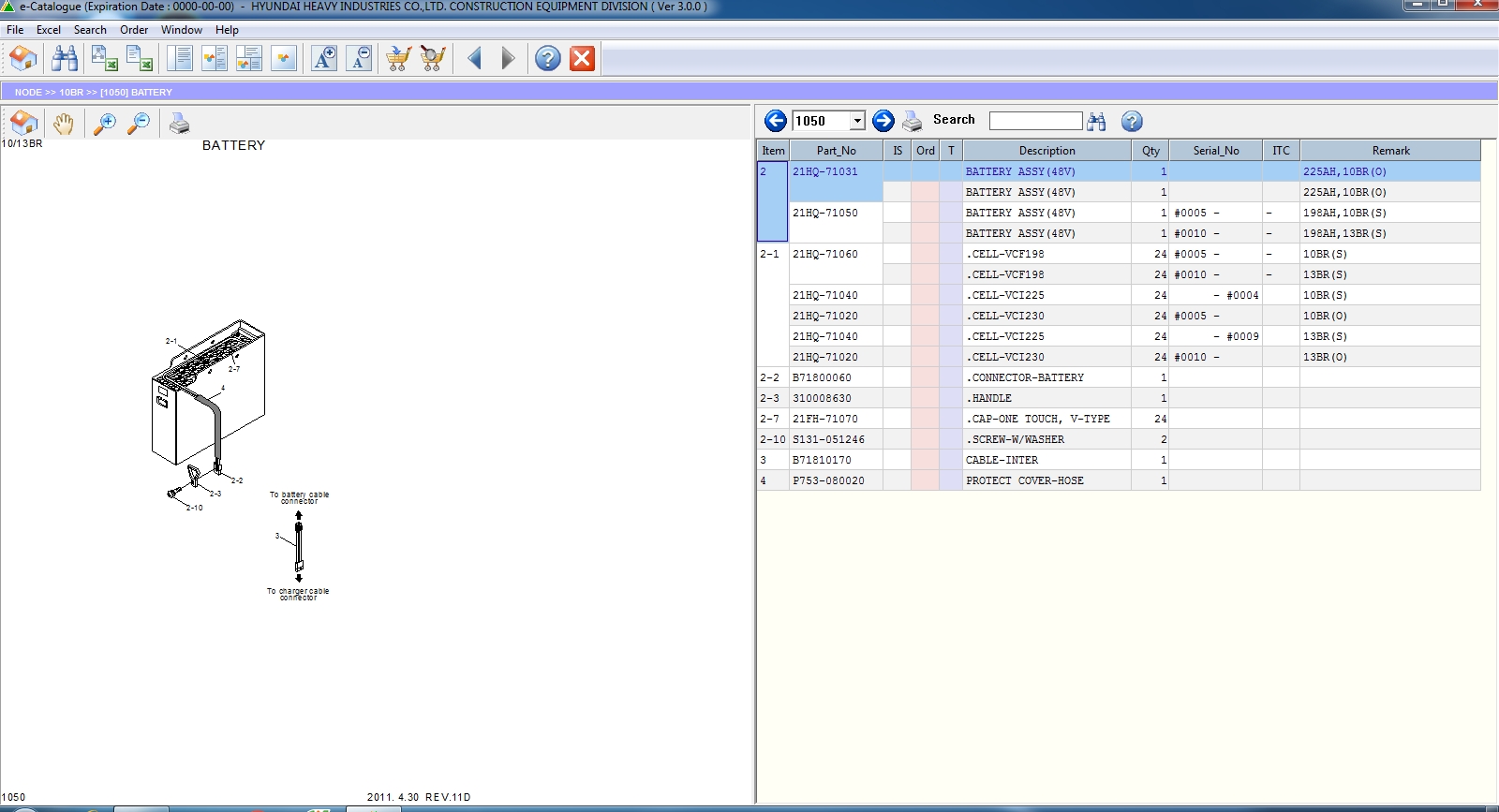Screen dimensions: 1499x812
Task: Click the IS column header
Action: click(x=898, y=151)
